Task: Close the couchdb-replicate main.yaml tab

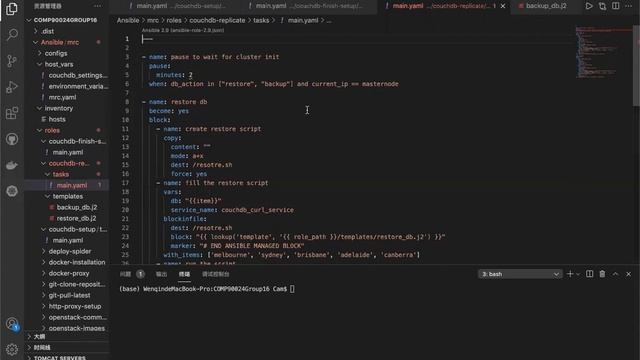Action: tap(503, 6)
